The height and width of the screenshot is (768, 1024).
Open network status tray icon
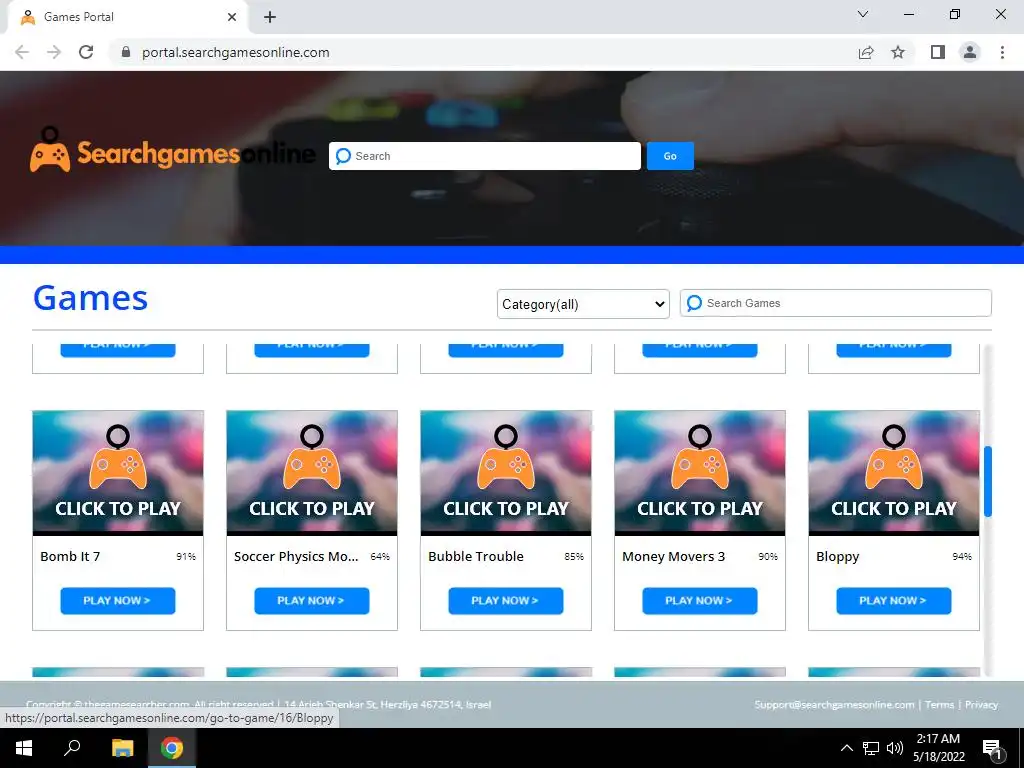tap(871, 748)
